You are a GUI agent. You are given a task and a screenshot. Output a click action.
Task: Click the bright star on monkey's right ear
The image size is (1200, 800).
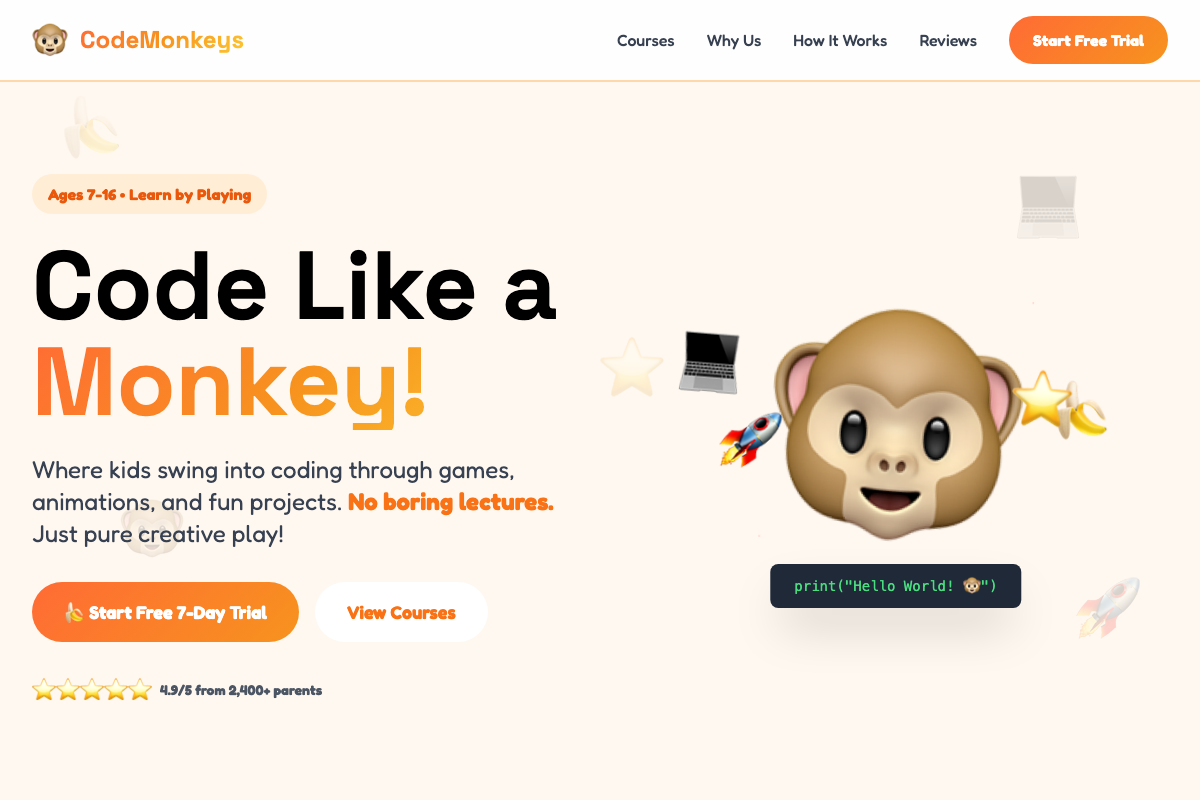click(1040, 398)
